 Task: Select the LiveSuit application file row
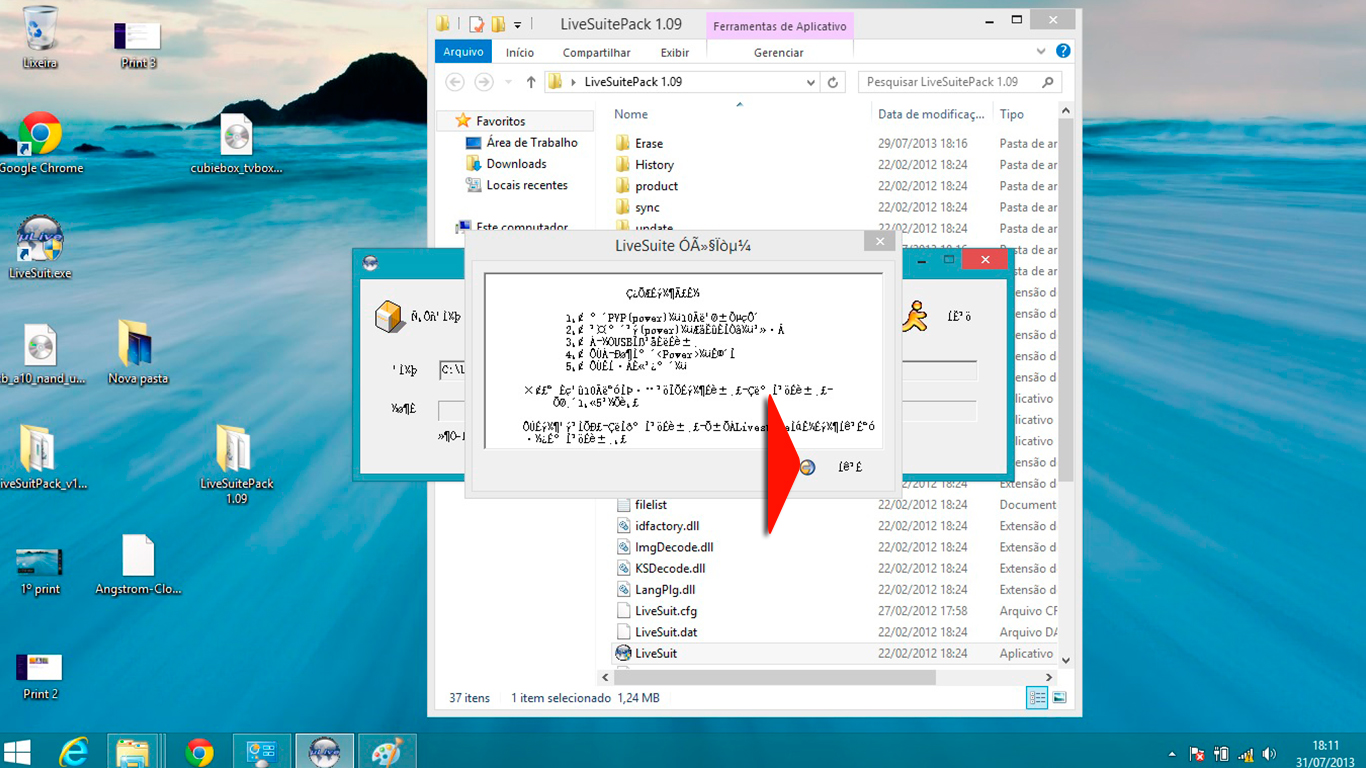pyautogui.click(x=835, y=653)
